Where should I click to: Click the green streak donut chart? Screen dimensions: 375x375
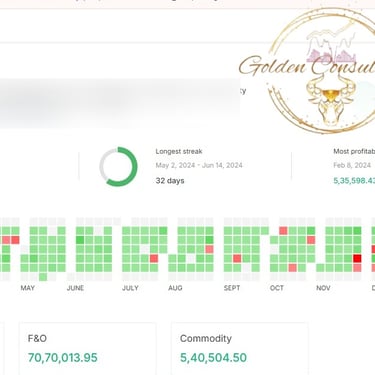point(118,166)
